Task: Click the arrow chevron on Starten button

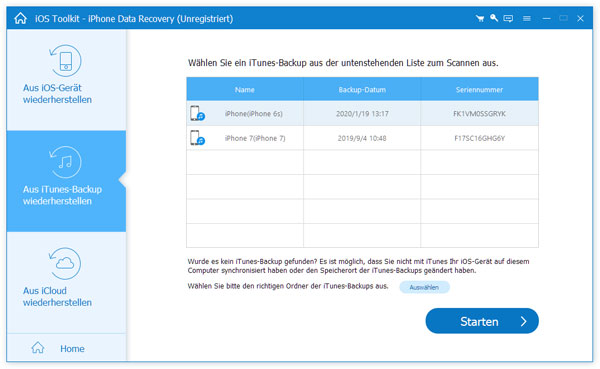Action: coord(523,322)
